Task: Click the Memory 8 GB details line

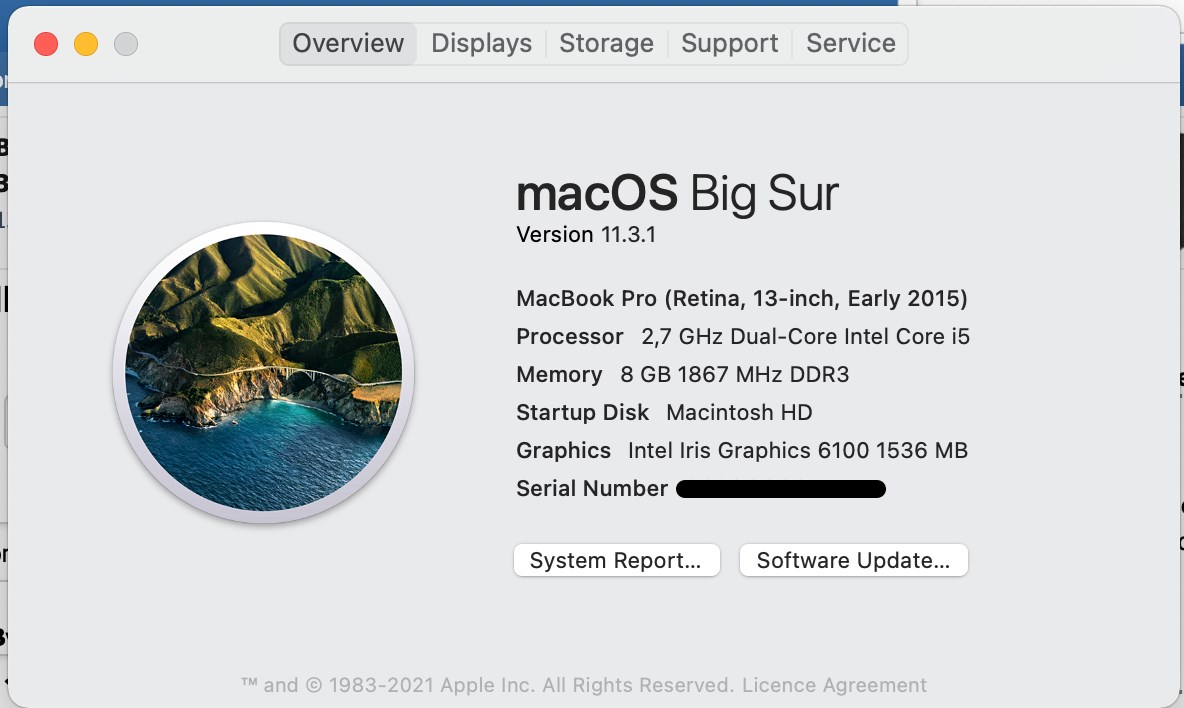Action: pos(682,375)
